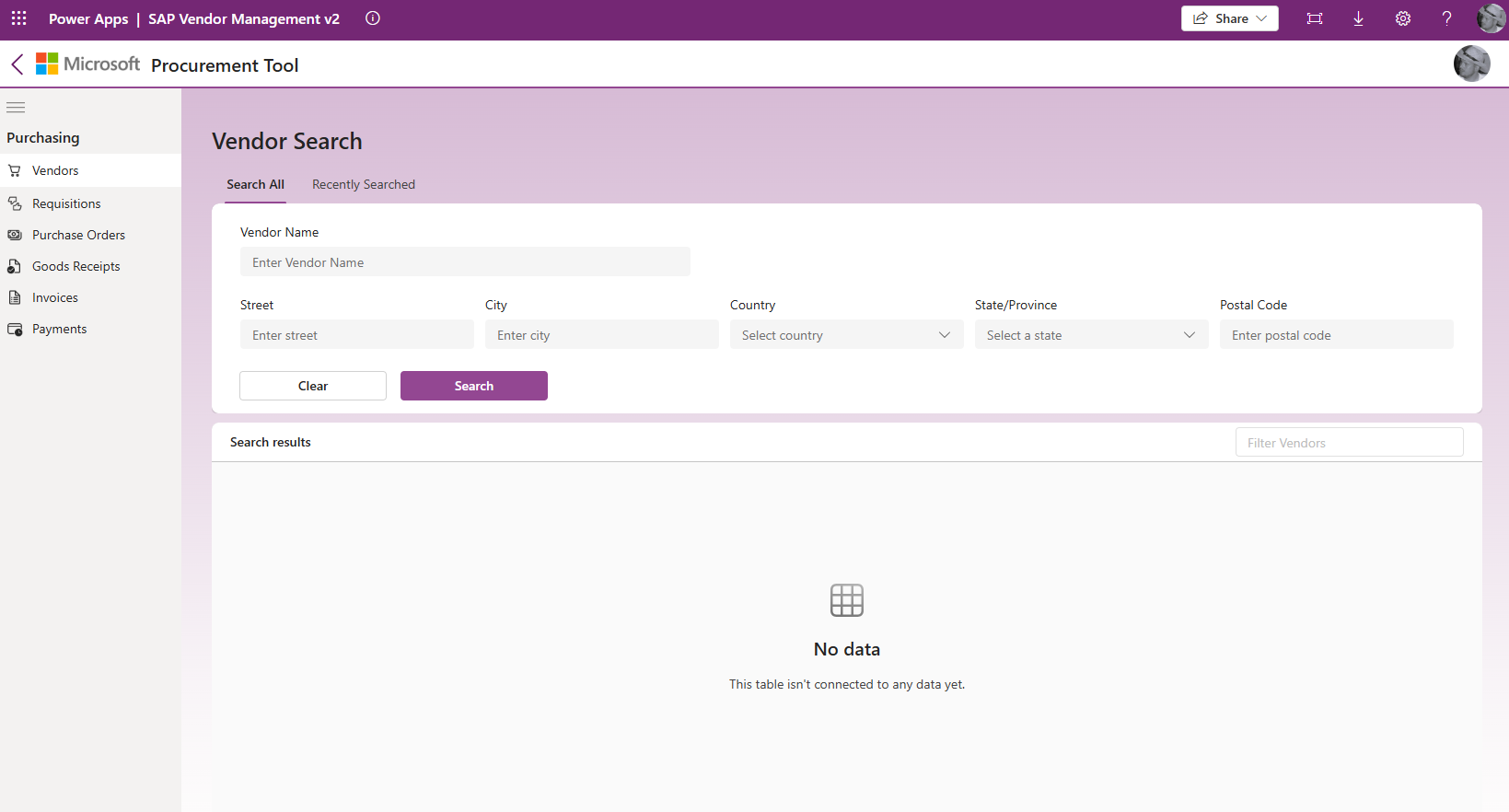
Task: Click the Search results label
Action: 271,442
